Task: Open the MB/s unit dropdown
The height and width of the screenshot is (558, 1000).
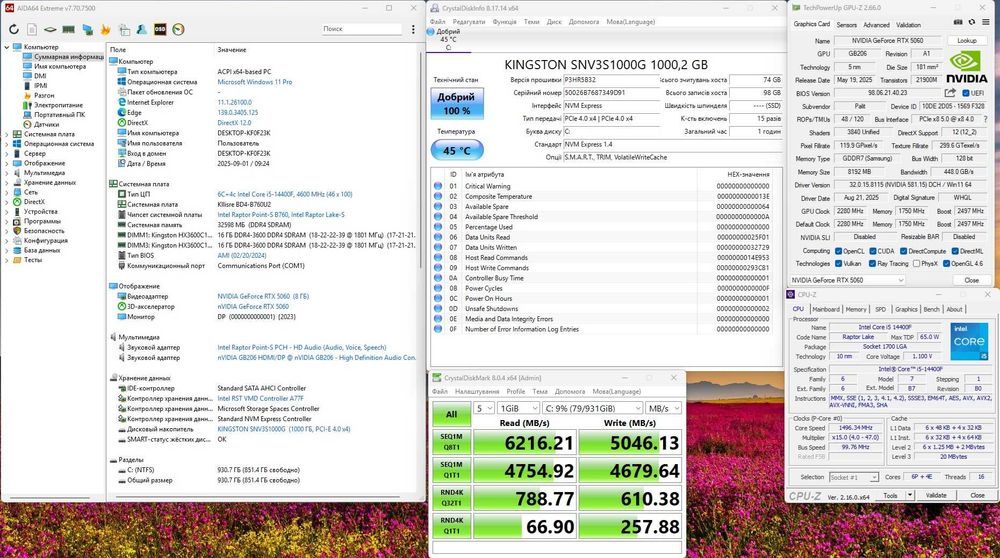Action: coord(663,408)
